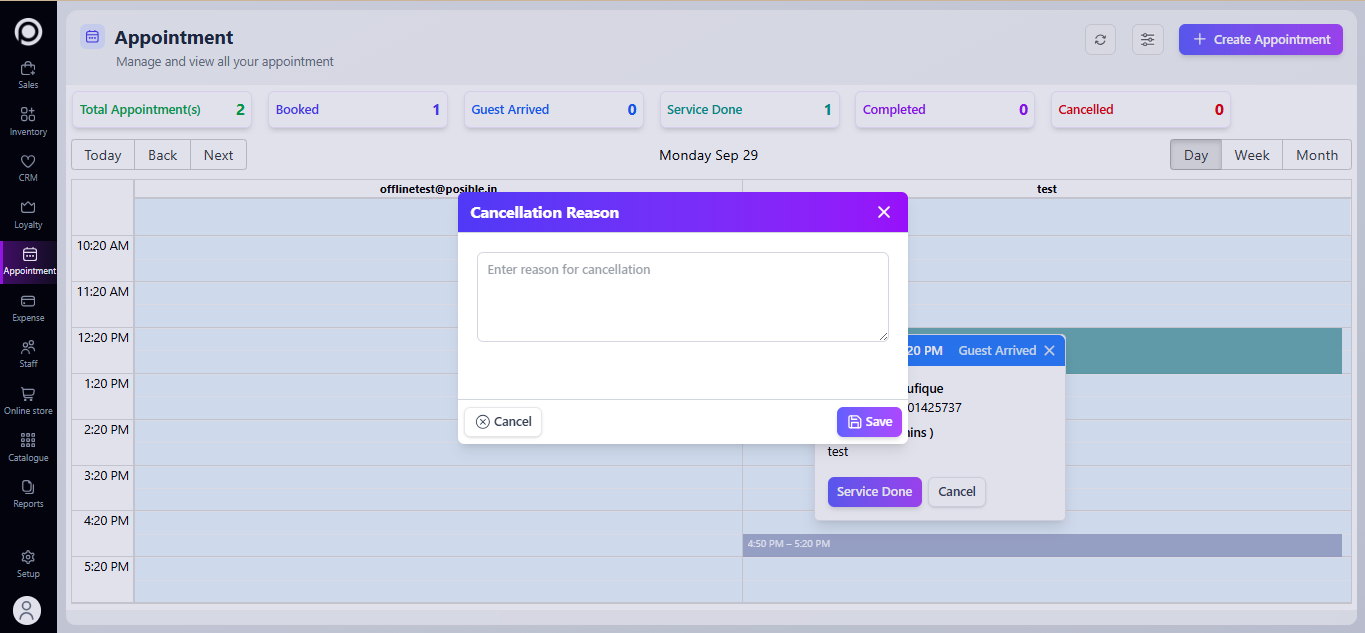1365x633 pixels.
Task: Open the Sales section in sidebar
Action: tap(28, 74)
